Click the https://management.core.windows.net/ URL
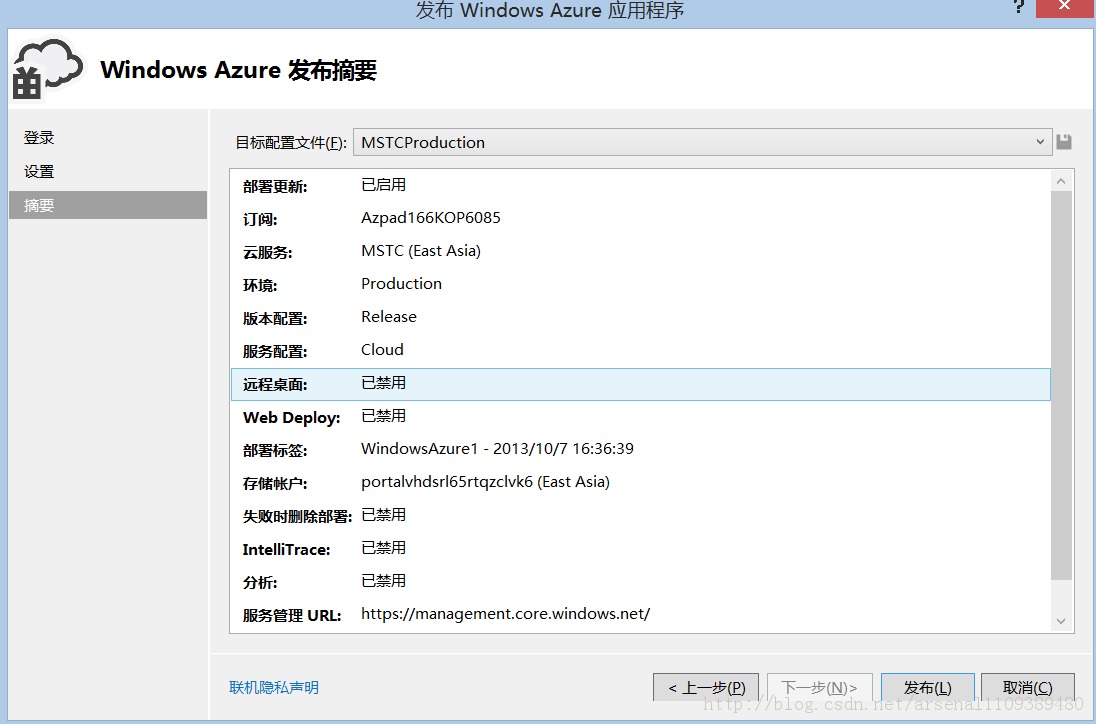 505,614
